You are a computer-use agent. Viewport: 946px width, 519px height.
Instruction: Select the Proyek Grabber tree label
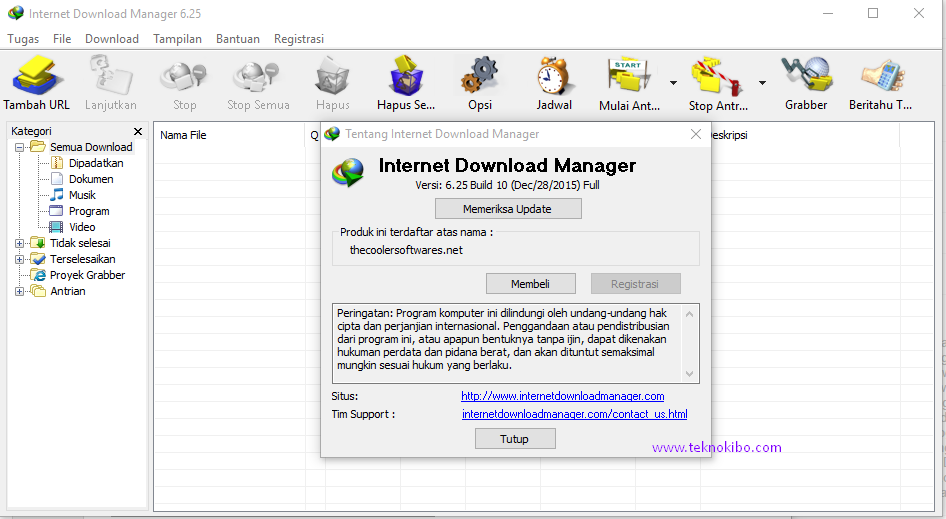(87, 275)
